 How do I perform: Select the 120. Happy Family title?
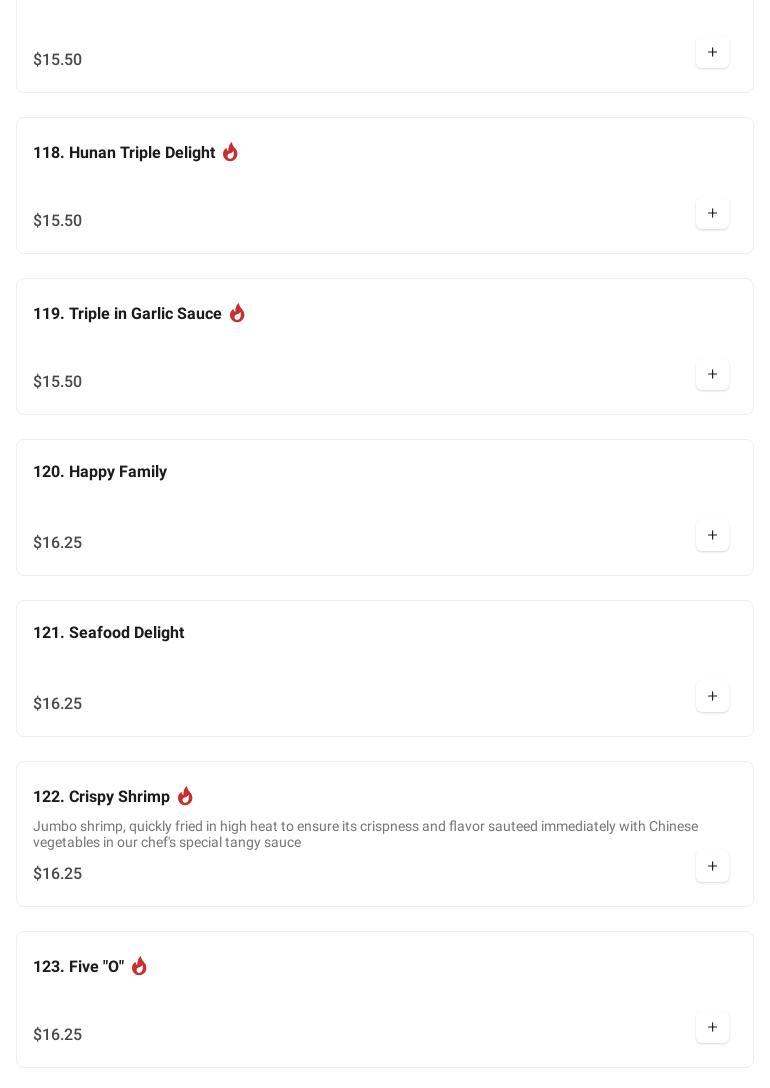[100, 472]
